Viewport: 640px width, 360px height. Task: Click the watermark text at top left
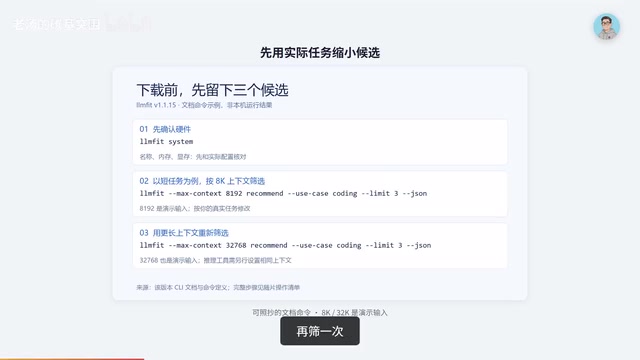pos(57,24)
